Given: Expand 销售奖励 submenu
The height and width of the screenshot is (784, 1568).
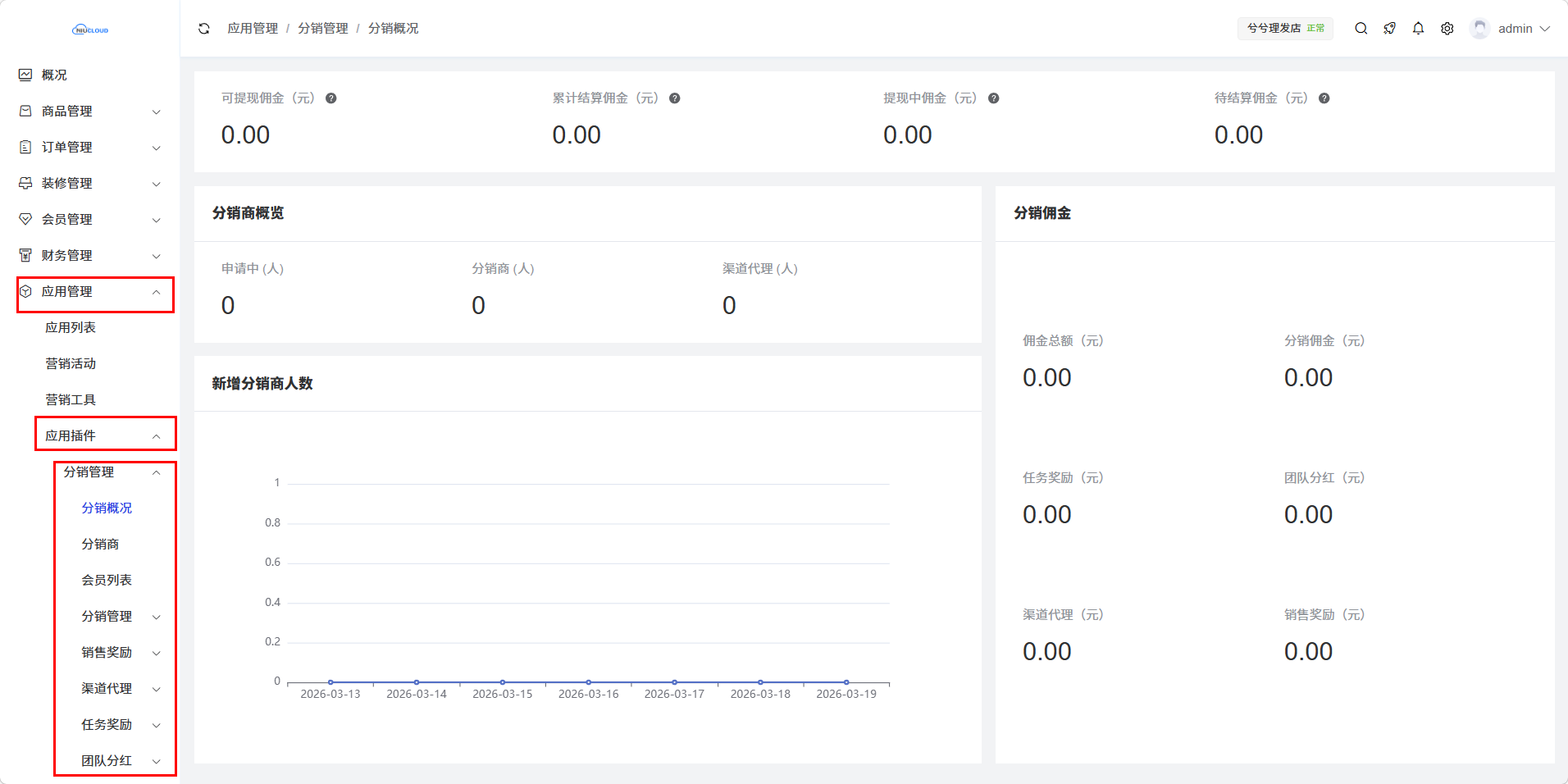Looking at the screenshot, I should tap(118, 653).
